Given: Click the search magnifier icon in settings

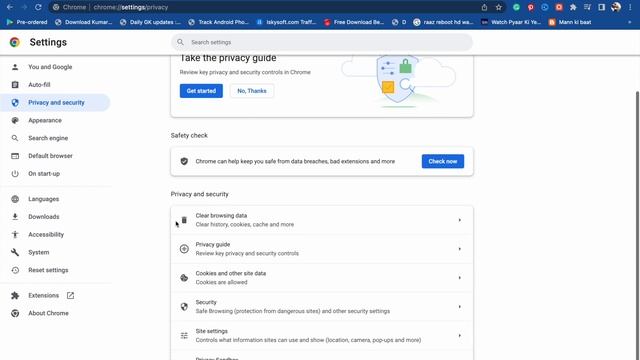Looking at the screenshot, I should click(x=180, y=42).
